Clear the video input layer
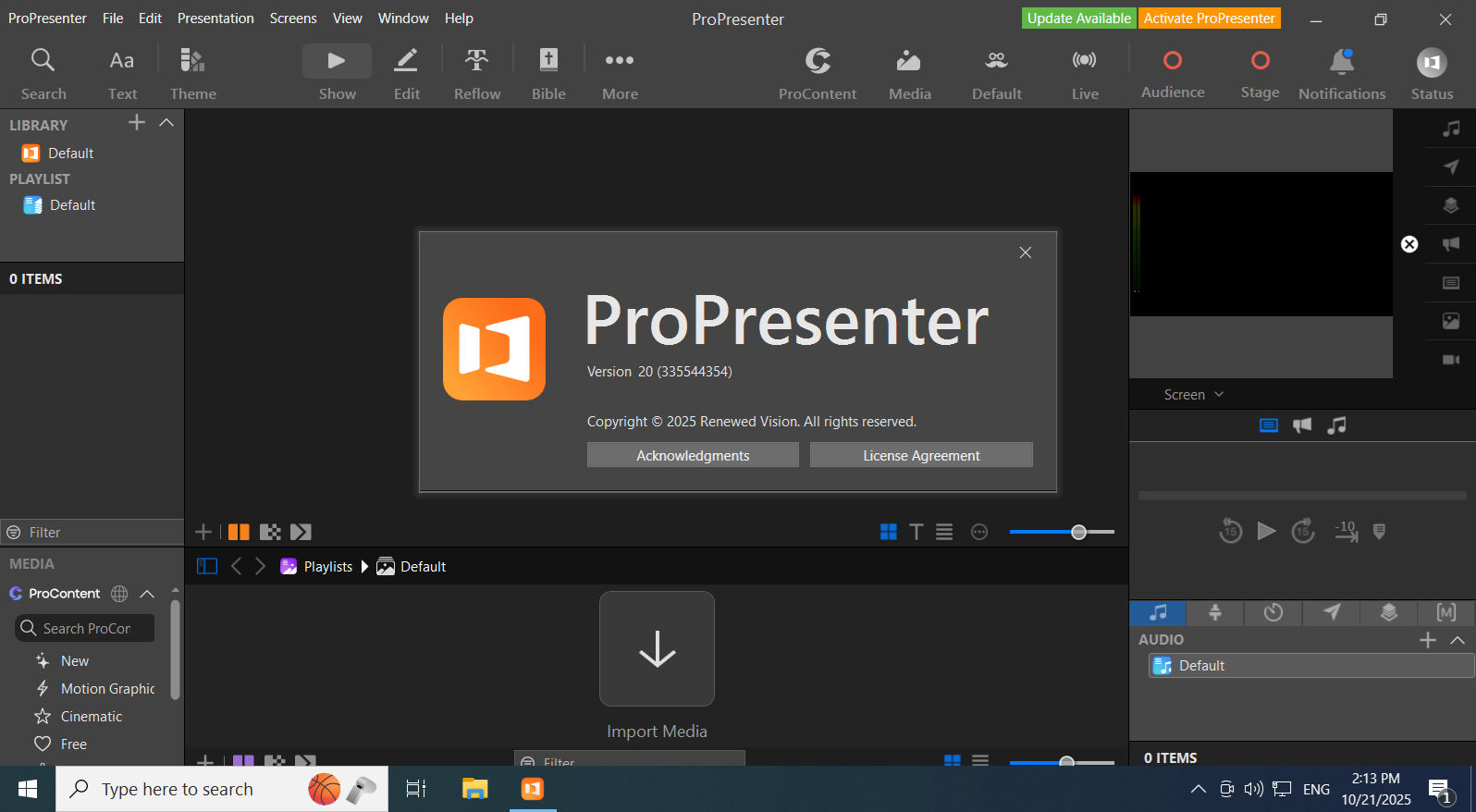 (1451, 360)
